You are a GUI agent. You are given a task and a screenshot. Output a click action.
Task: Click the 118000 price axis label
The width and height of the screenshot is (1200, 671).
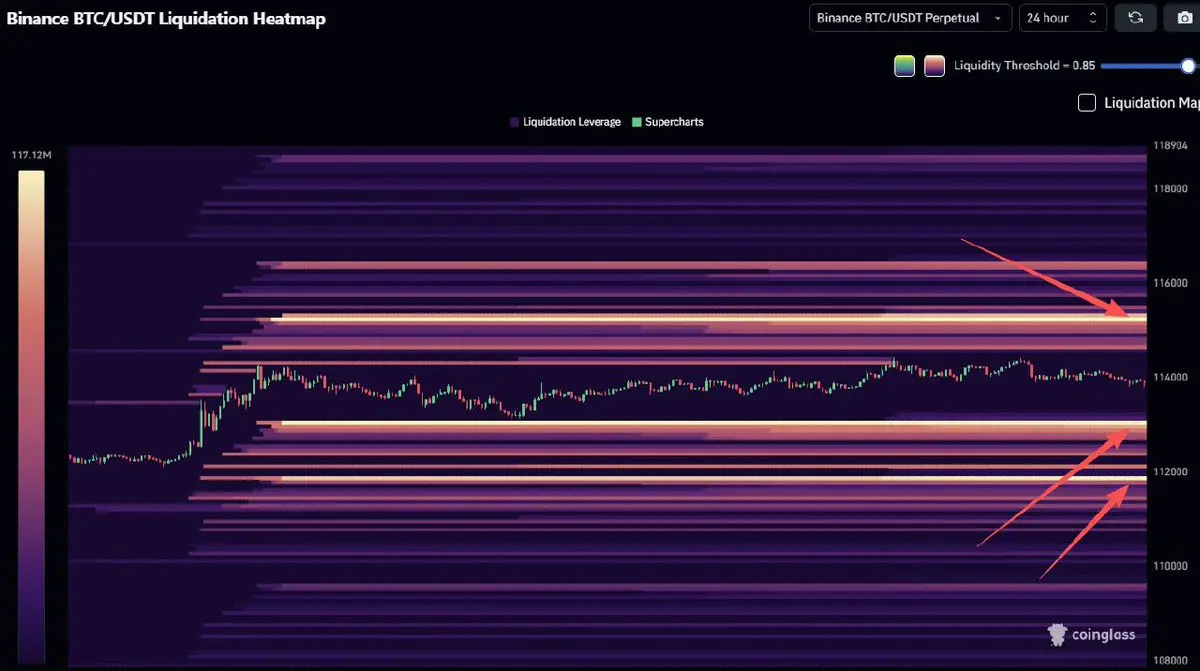coord(1170,188)
